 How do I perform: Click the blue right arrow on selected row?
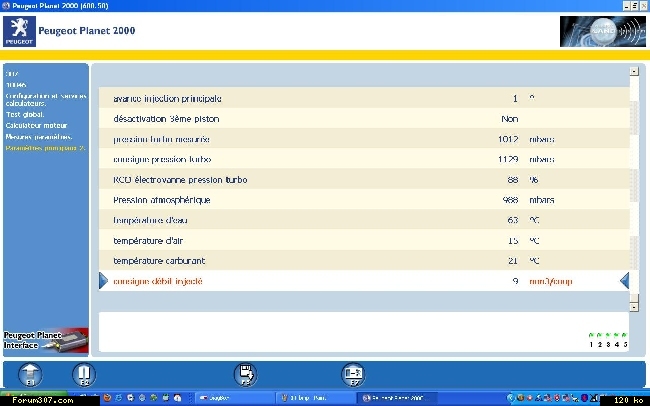(x=624, y=281)
